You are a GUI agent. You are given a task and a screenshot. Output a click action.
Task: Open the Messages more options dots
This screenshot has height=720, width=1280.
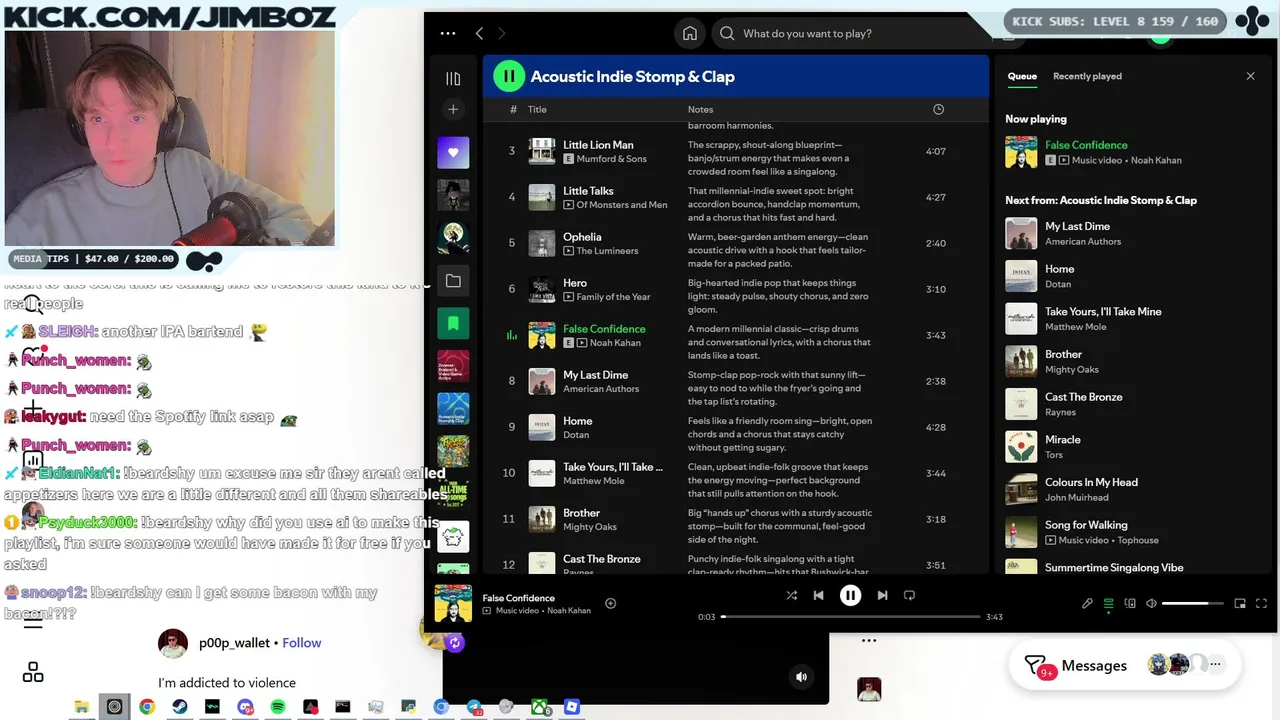[x=1216, y=664]
